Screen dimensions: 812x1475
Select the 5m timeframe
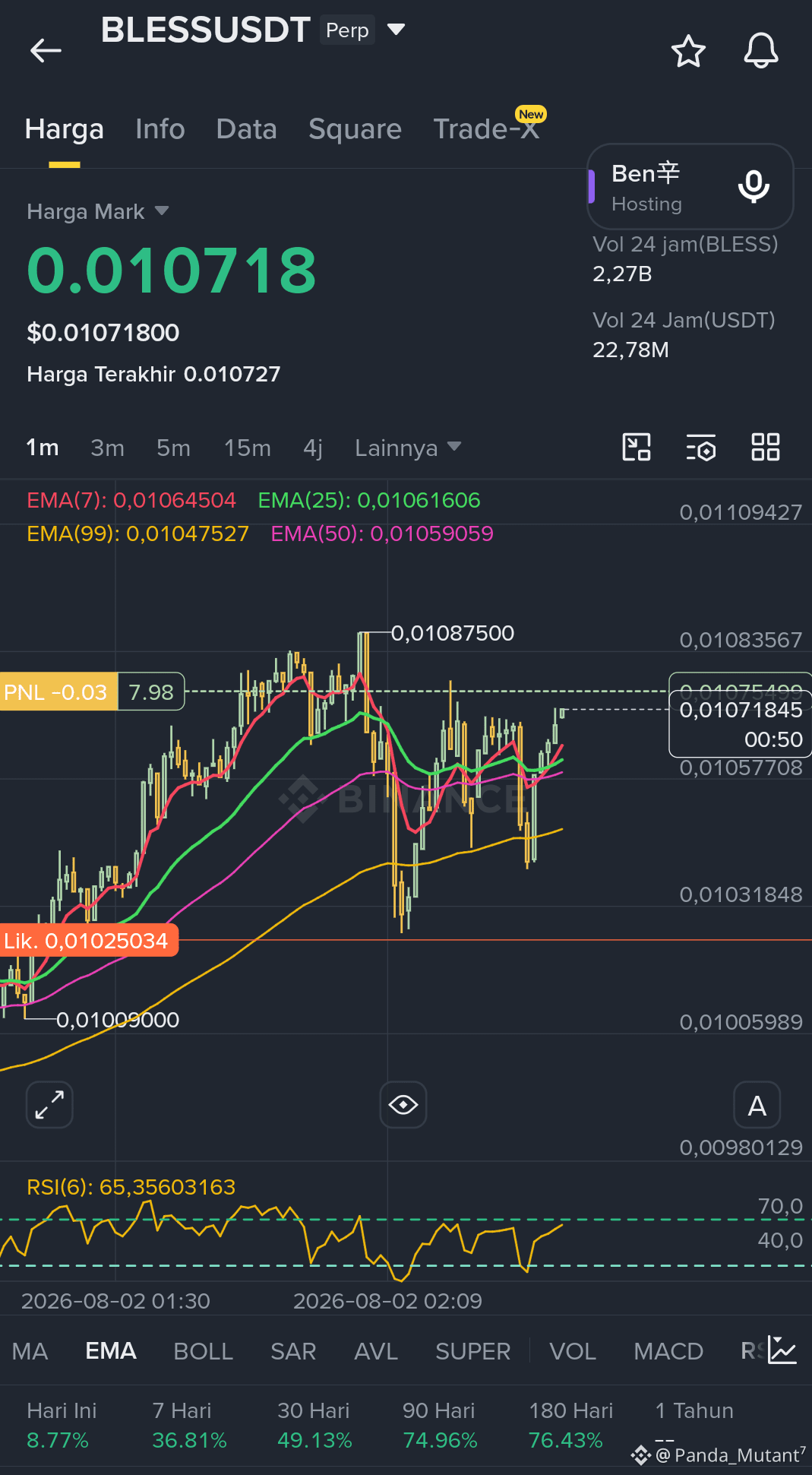173,448
